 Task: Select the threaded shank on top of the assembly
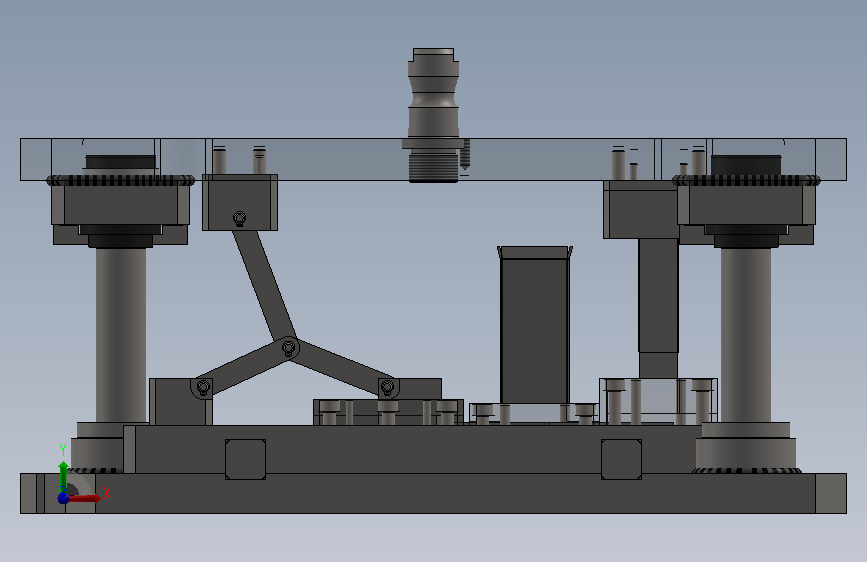point(434,115)
